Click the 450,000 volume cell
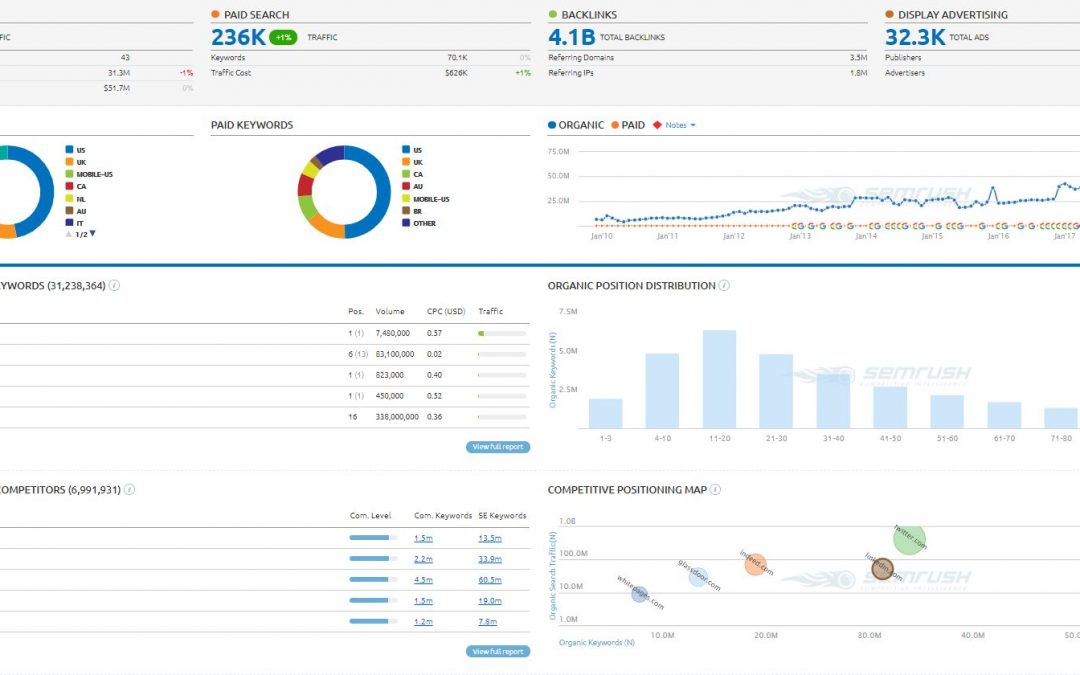 [x=389, y=396]
